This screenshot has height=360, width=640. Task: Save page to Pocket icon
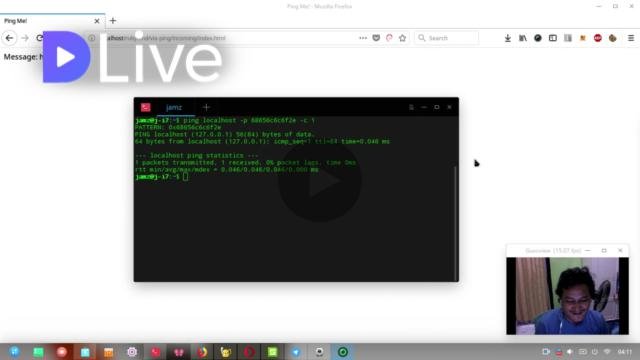376,38
